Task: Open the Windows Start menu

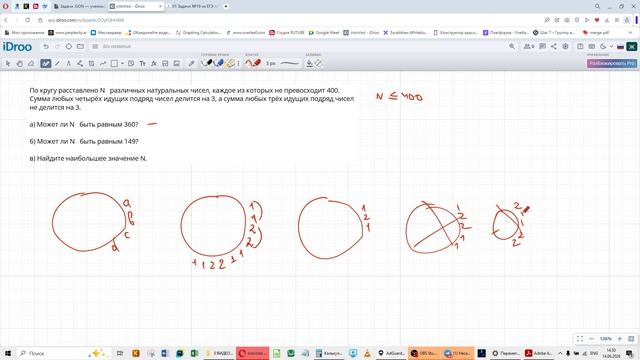Action: pos(7,353)
